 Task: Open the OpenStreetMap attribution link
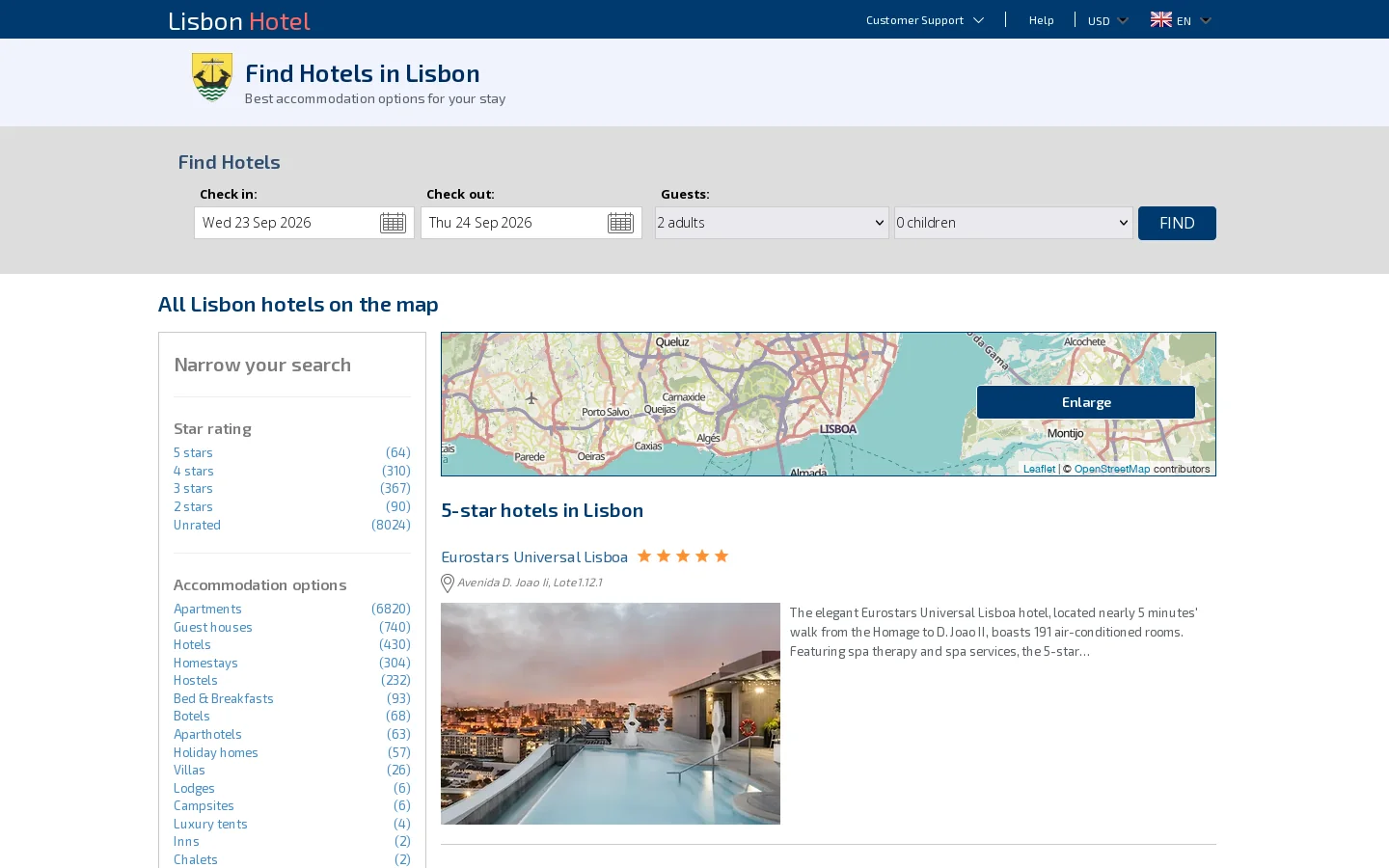tap(1112, 469)
